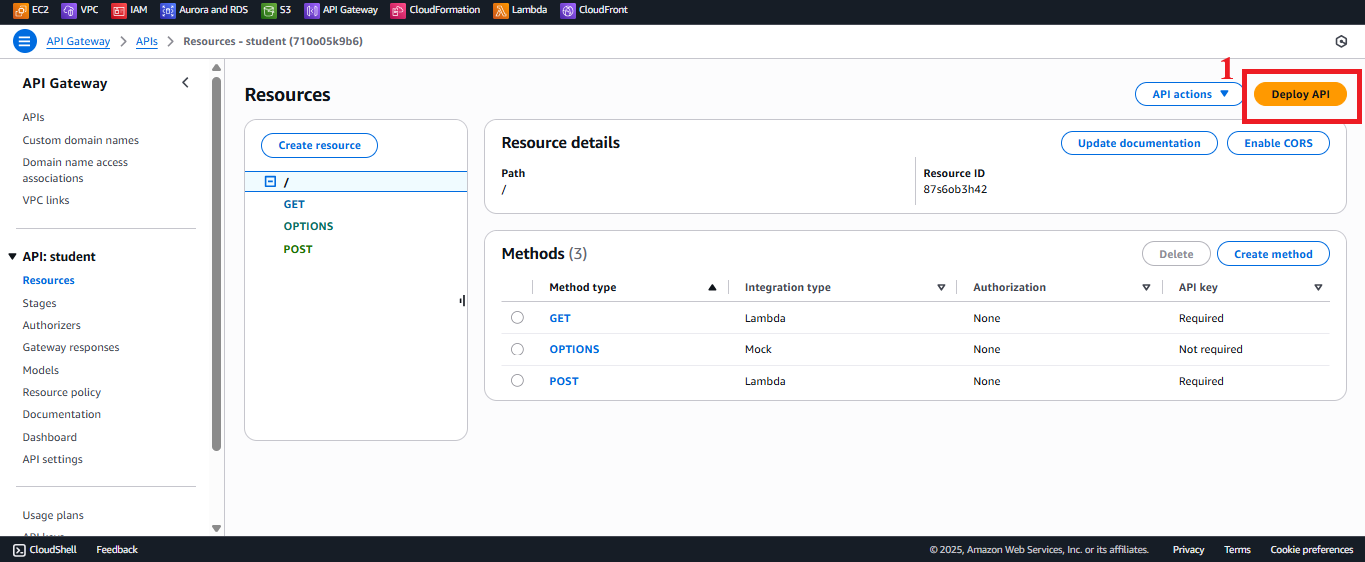Sort by API key column arrow
The width and height of the screenshot is (1365, 562).
[x=1318, y=287]
